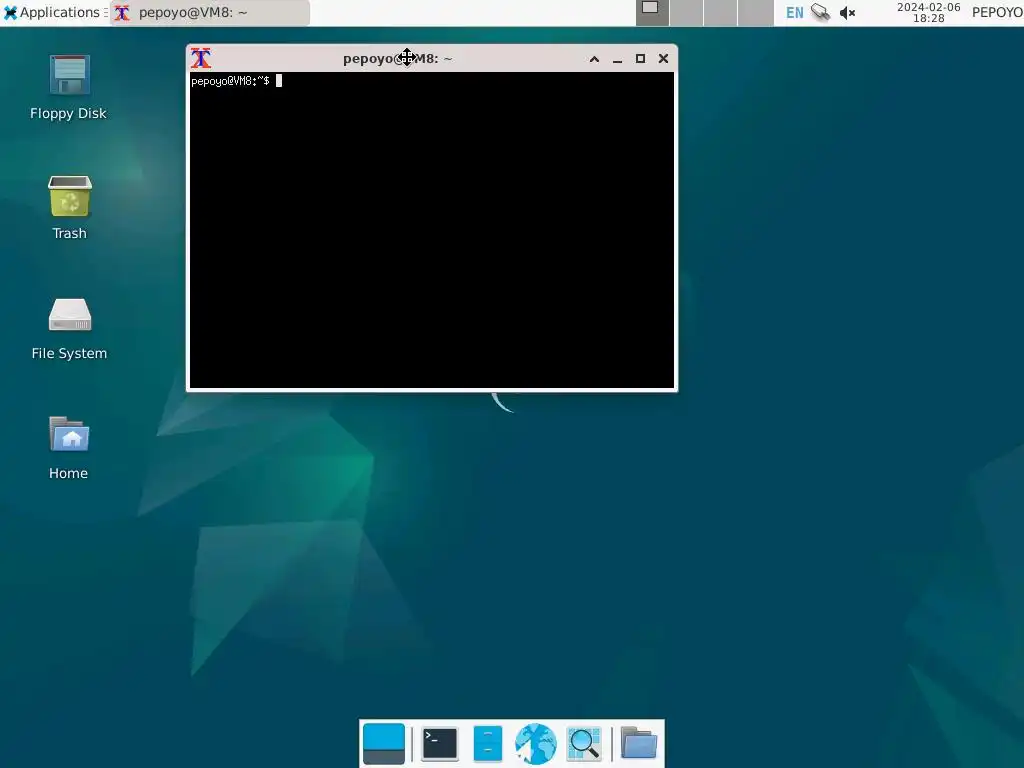Launch Terminal Emulator from the dock
Image resolution: width=1024 pixels, height=768 pixels.
(440, 743)
